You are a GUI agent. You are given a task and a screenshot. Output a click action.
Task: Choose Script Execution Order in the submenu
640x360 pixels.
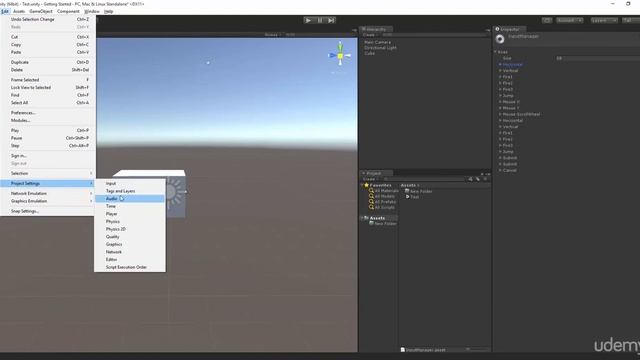(x=130, y=267)
